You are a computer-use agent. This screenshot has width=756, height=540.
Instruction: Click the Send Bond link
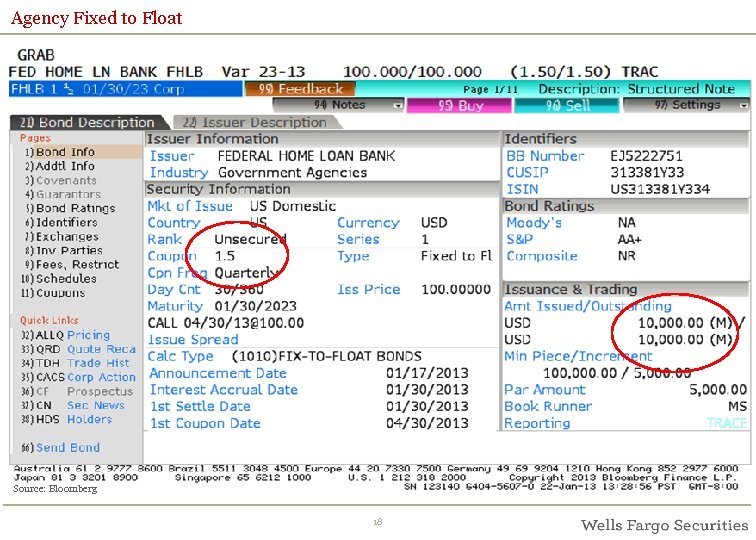[x=61, y=448]
